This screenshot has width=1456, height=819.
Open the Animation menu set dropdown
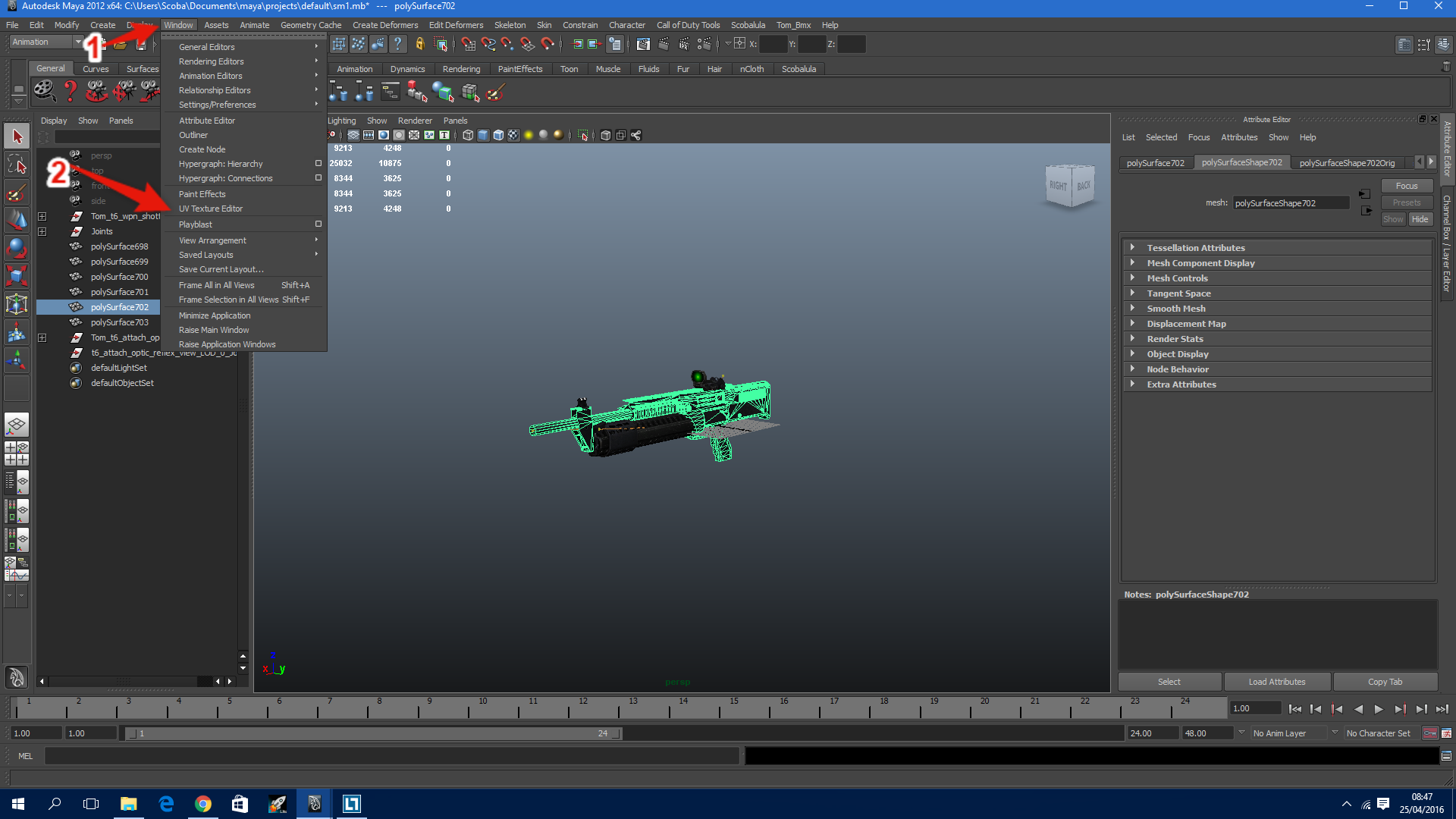coord(45,42)
